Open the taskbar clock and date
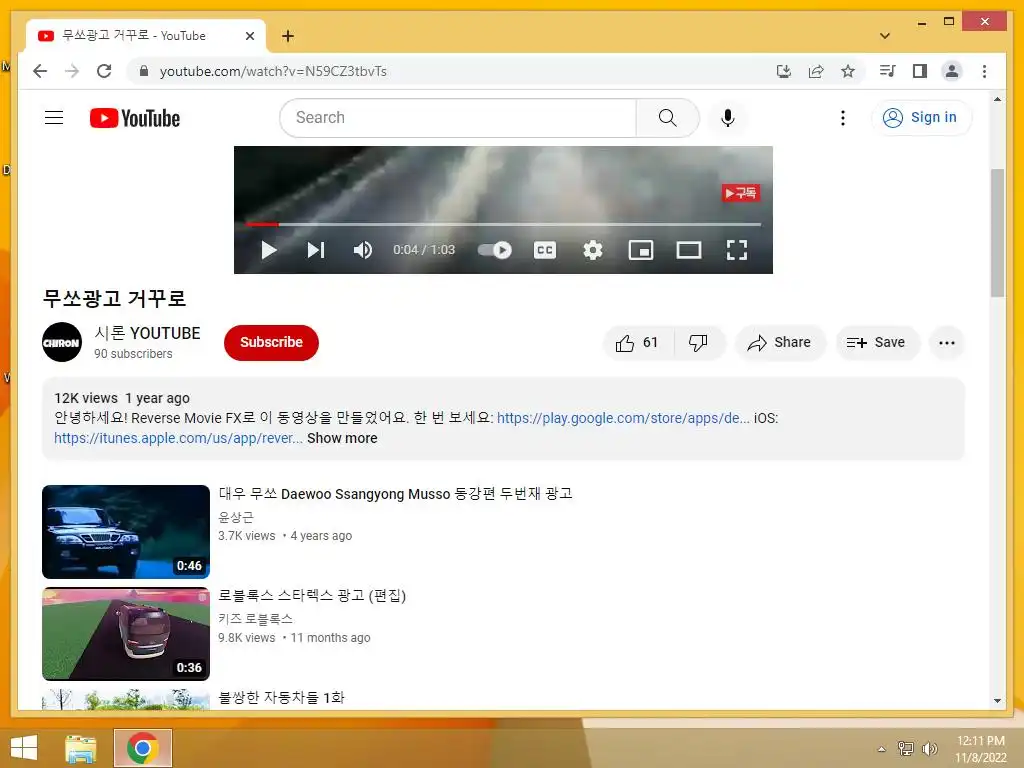Screen dimensions: 1024x768 click(x=981, y=749)
